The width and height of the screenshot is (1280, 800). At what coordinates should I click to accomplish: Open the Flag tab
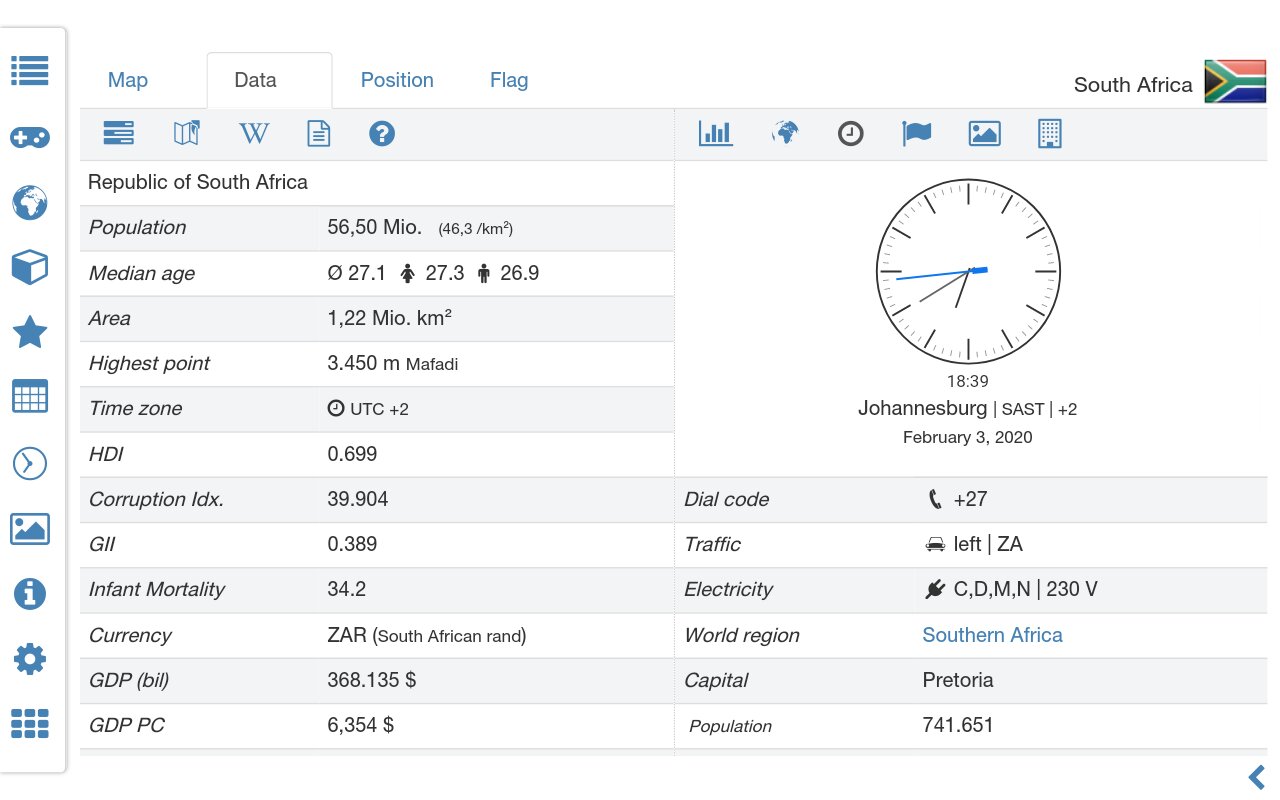click(509, 80)
